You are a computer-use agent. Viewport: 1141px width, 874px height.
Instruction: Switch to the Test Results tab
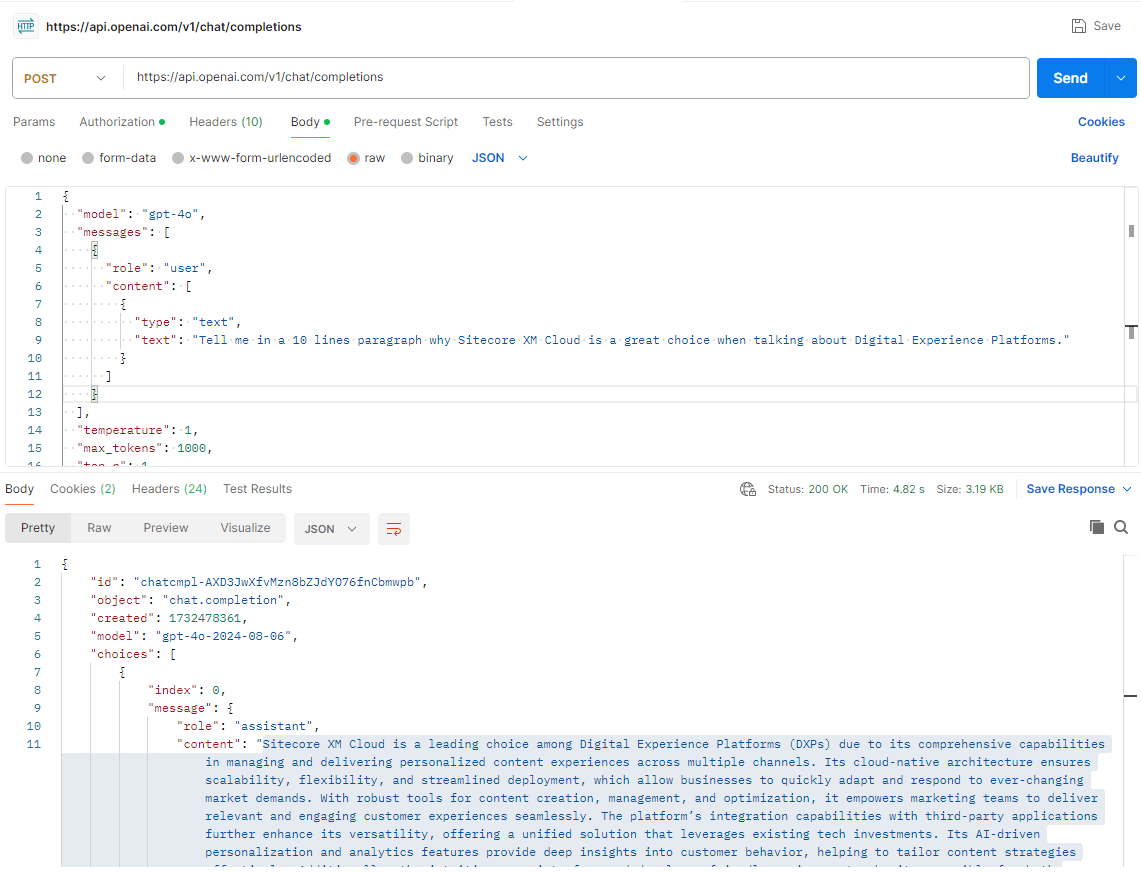(x=257, y=489)
